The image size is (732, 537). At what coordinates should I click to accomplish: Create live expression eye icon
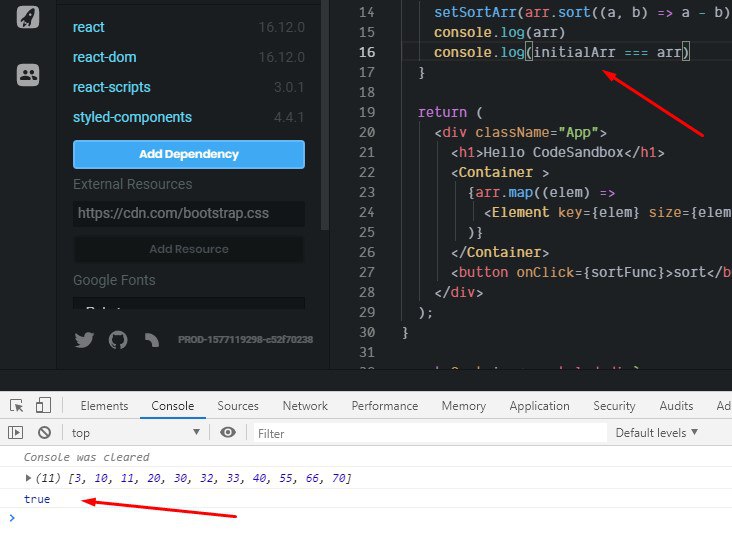pyautogui.click(x=228, y=432)
